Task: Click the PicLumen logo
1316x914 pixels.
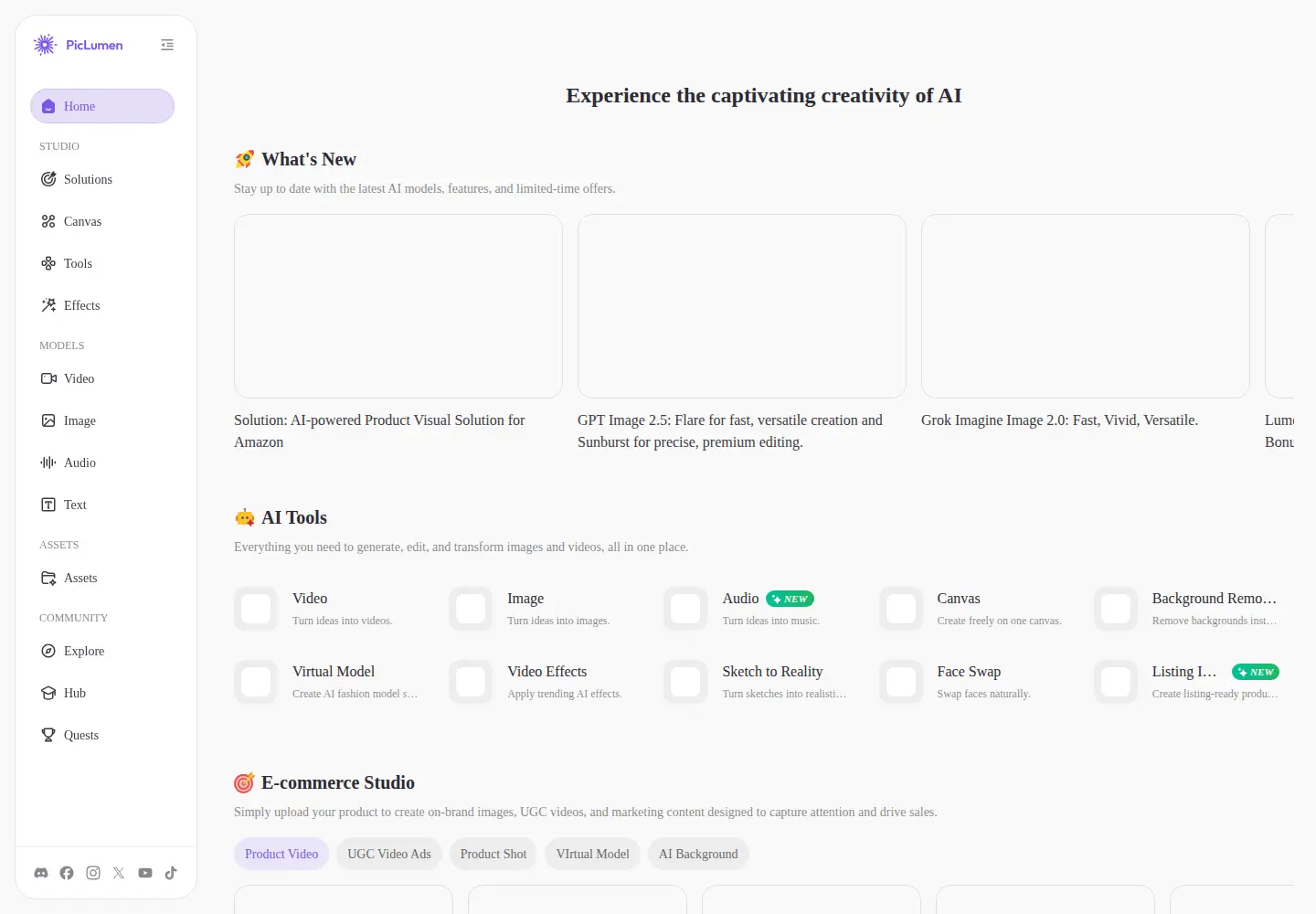Action: pos(78,45)
